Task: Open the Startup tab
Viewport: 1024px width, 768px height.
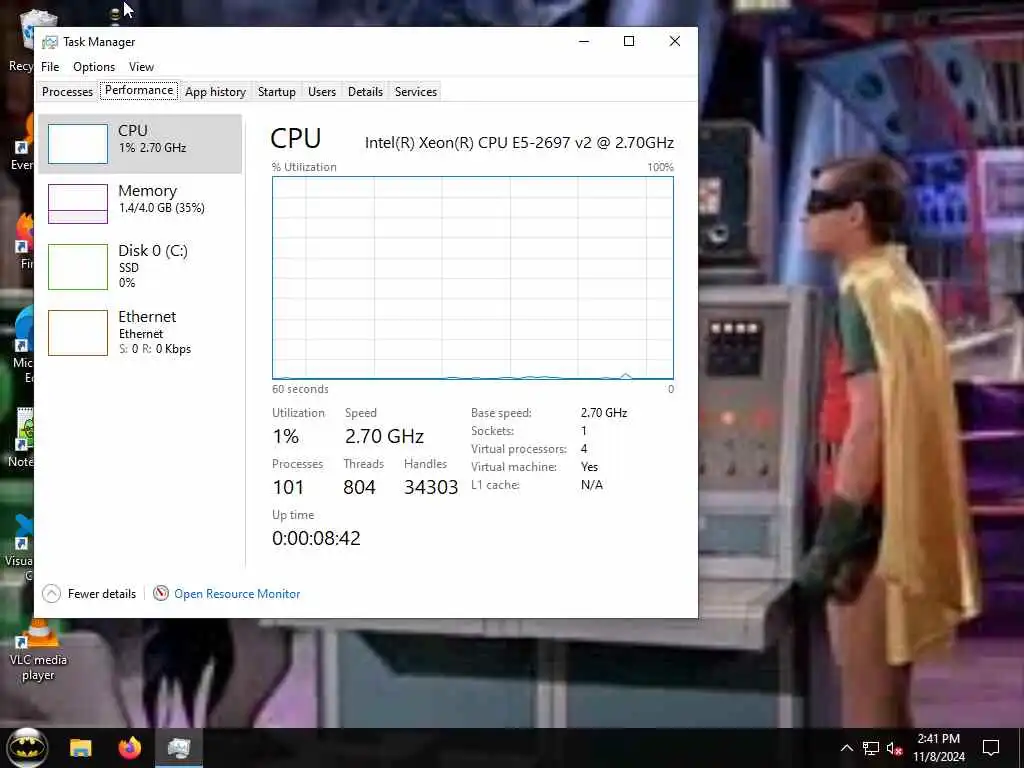Action: click(x=276, y=91)
